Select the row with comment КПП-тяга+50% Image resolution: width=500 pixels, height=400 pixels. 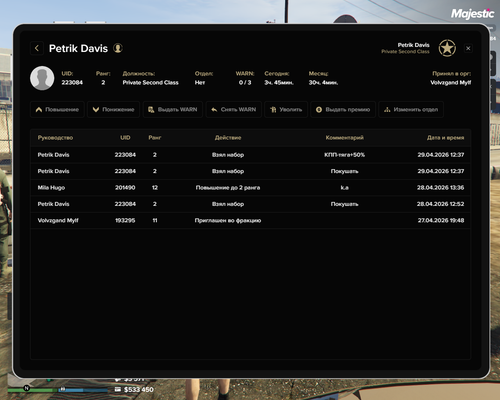[250, 155]
